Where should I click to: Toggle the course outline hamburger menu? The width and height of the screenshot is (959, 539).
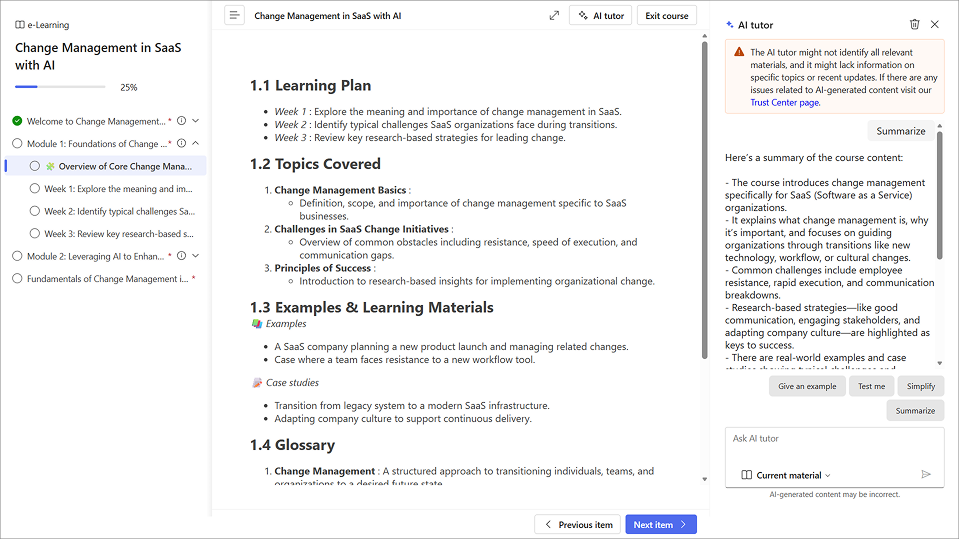[234, 15]
